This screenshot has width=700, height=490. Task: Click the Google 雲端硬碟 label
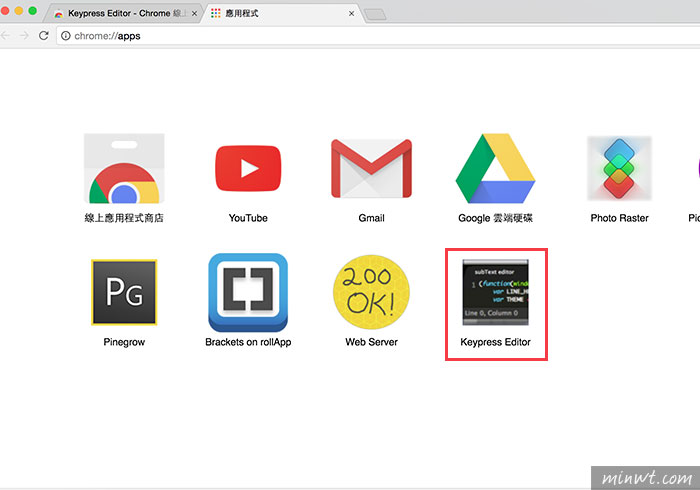pyautogui.click(x=495, y=218)
